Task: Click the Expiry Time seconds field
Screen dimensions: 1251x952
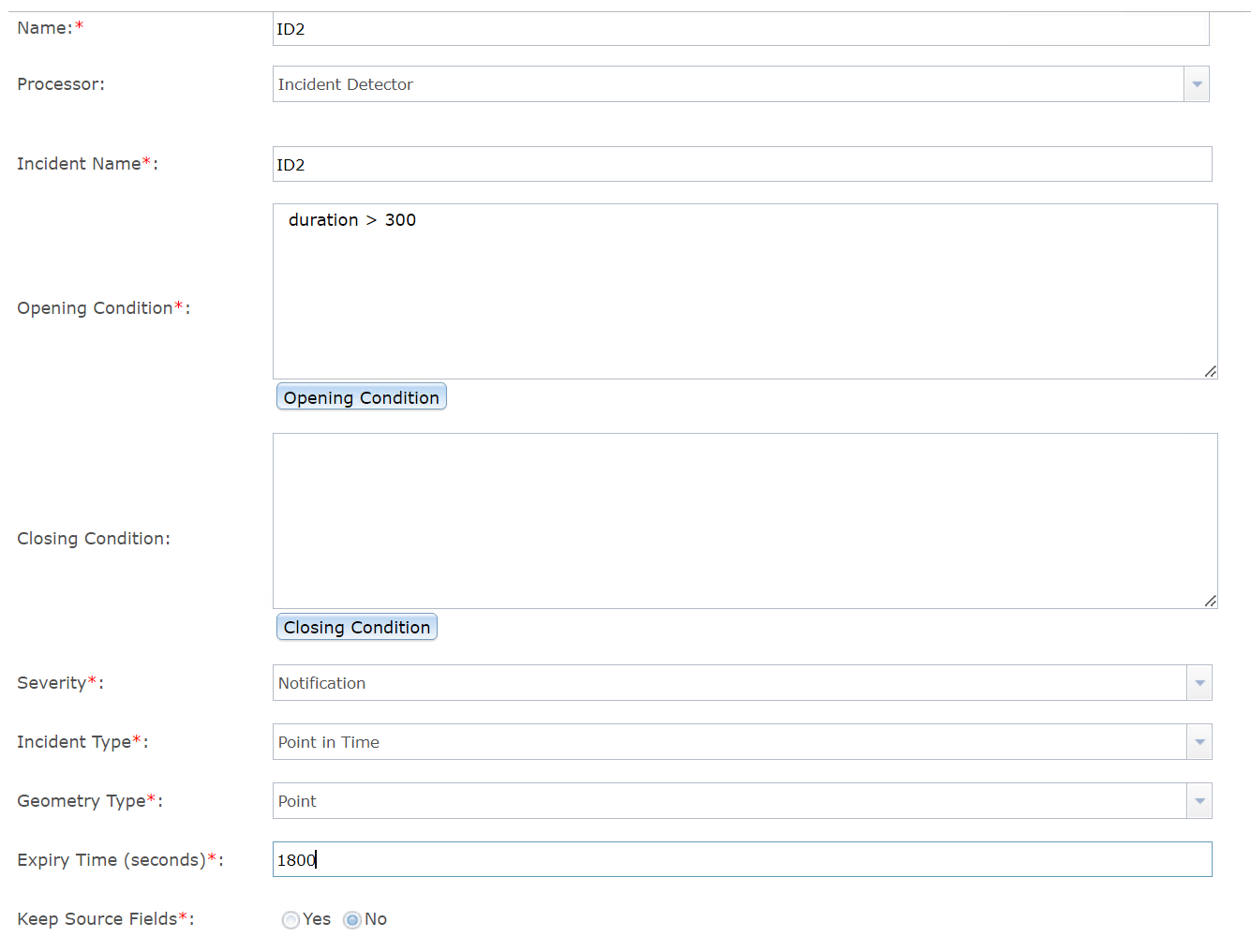Action: (656, 859)
